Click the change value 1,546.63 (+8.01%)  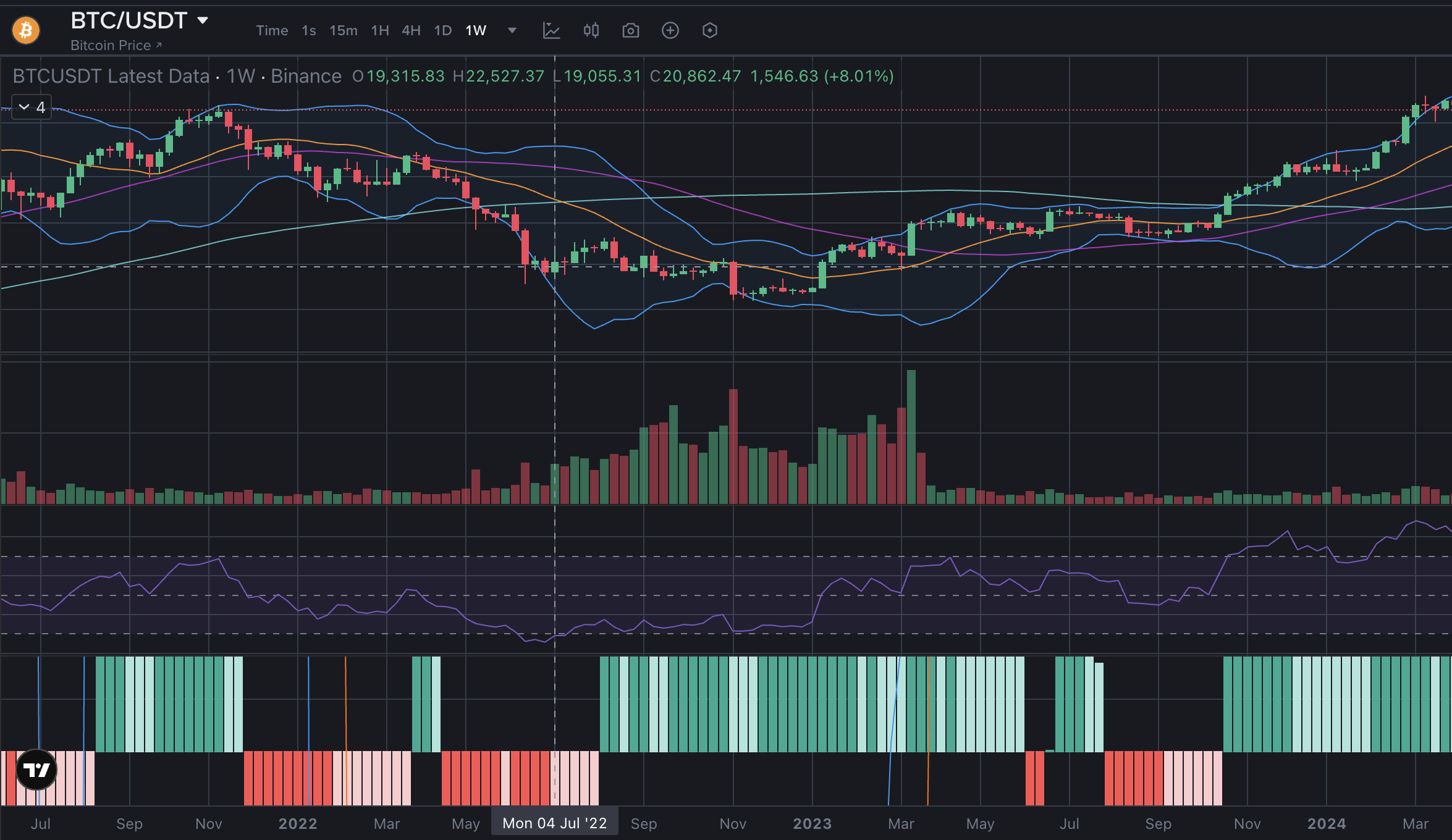822,76
